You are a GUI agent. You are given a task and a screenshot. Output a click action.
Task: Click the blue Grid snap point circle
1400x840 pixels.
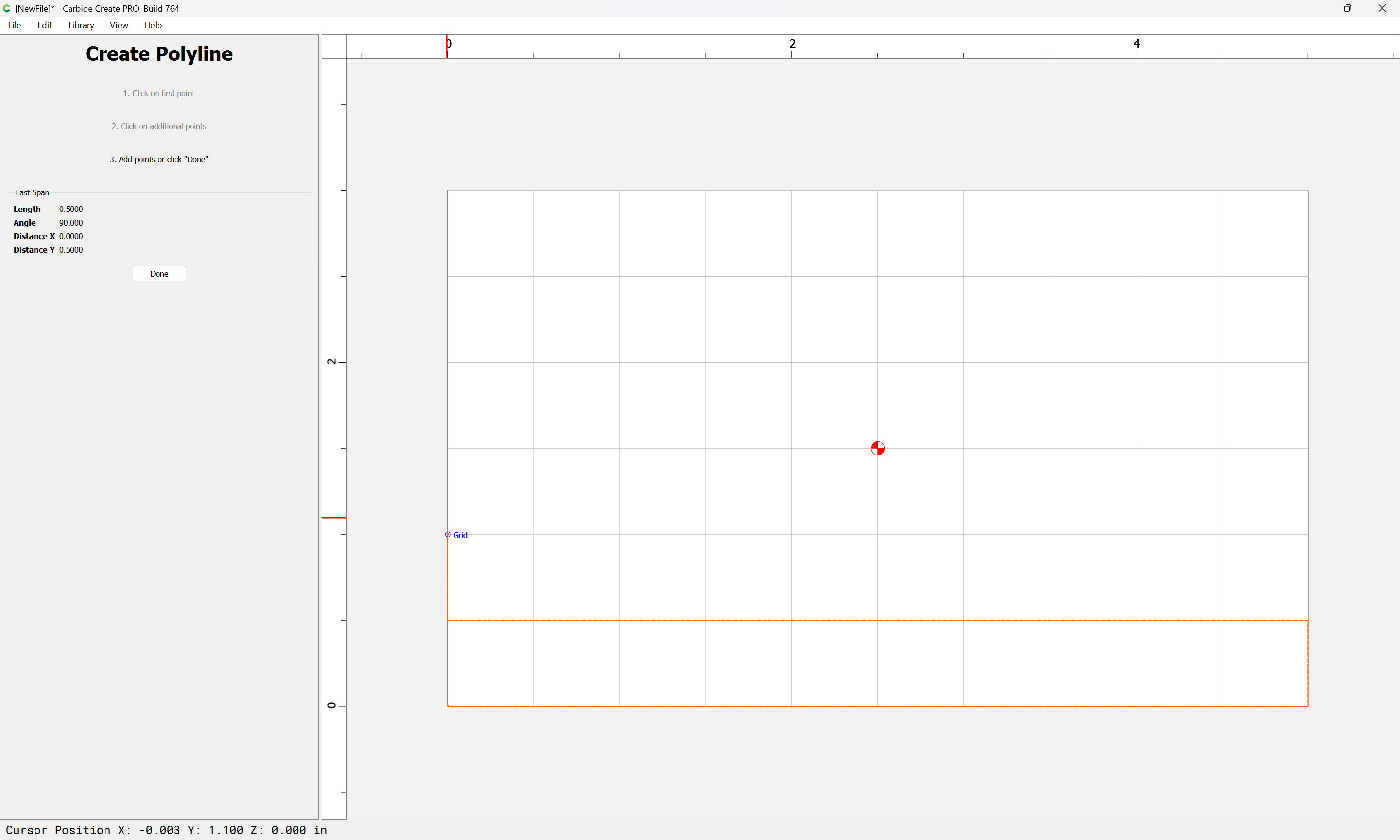tap(448, 534)
